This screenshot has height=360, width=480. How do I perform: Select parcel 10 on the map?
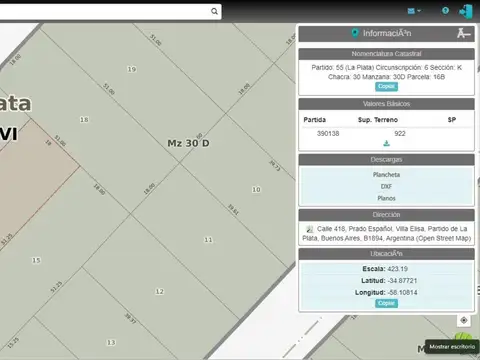(x=256, y=189)
